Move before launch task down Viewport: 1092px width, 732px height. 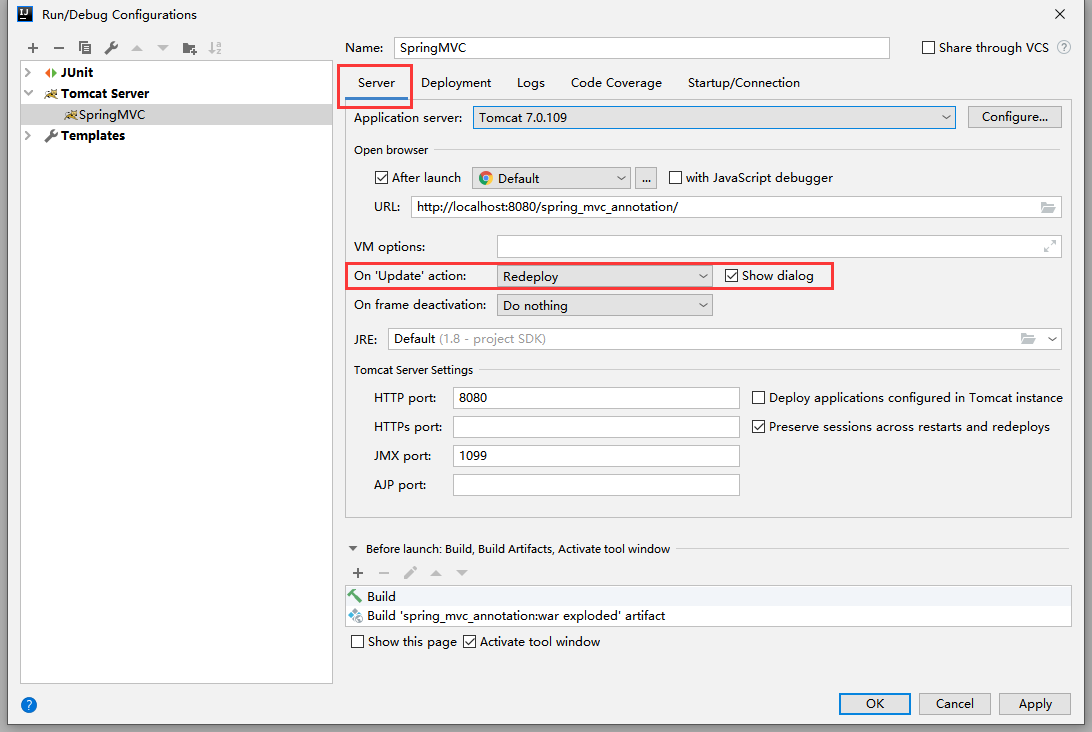(x=462, y=573)
